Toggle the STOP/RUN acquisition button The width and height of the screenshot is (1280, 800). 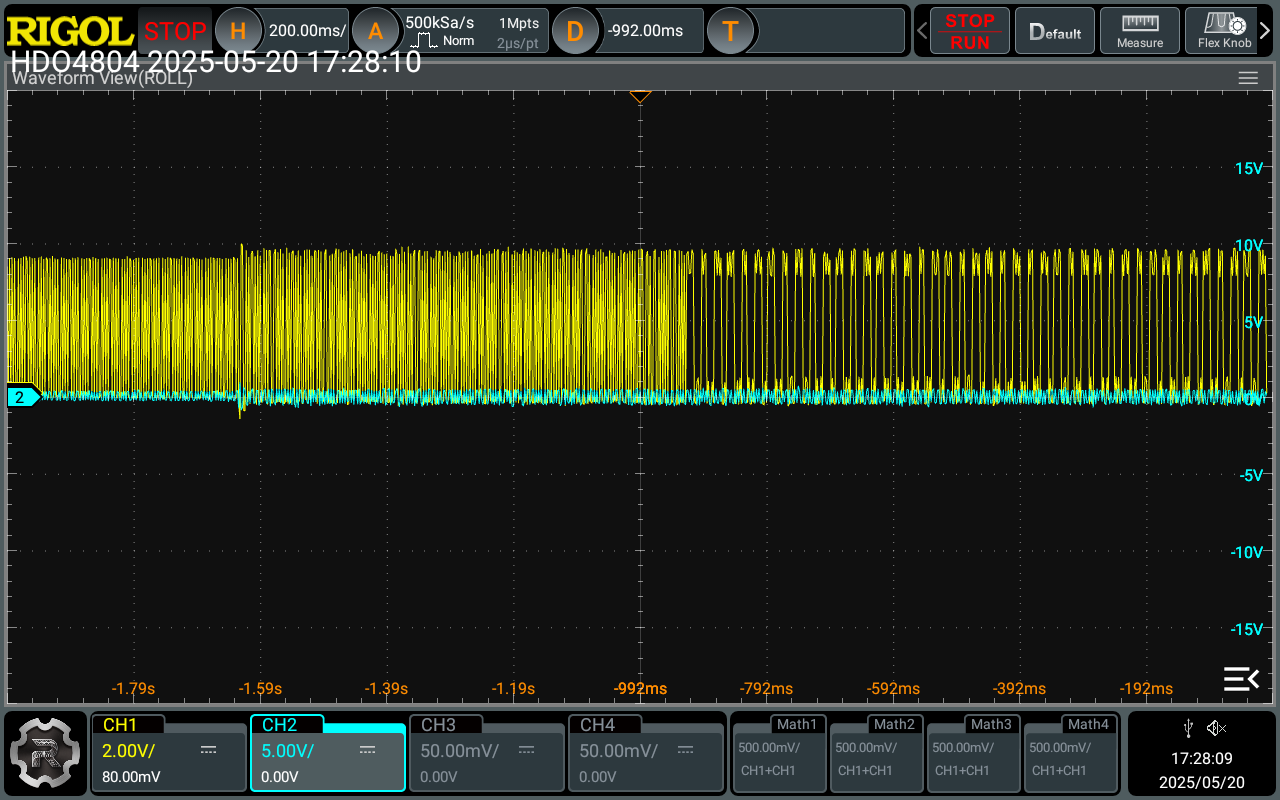point(969,31)
